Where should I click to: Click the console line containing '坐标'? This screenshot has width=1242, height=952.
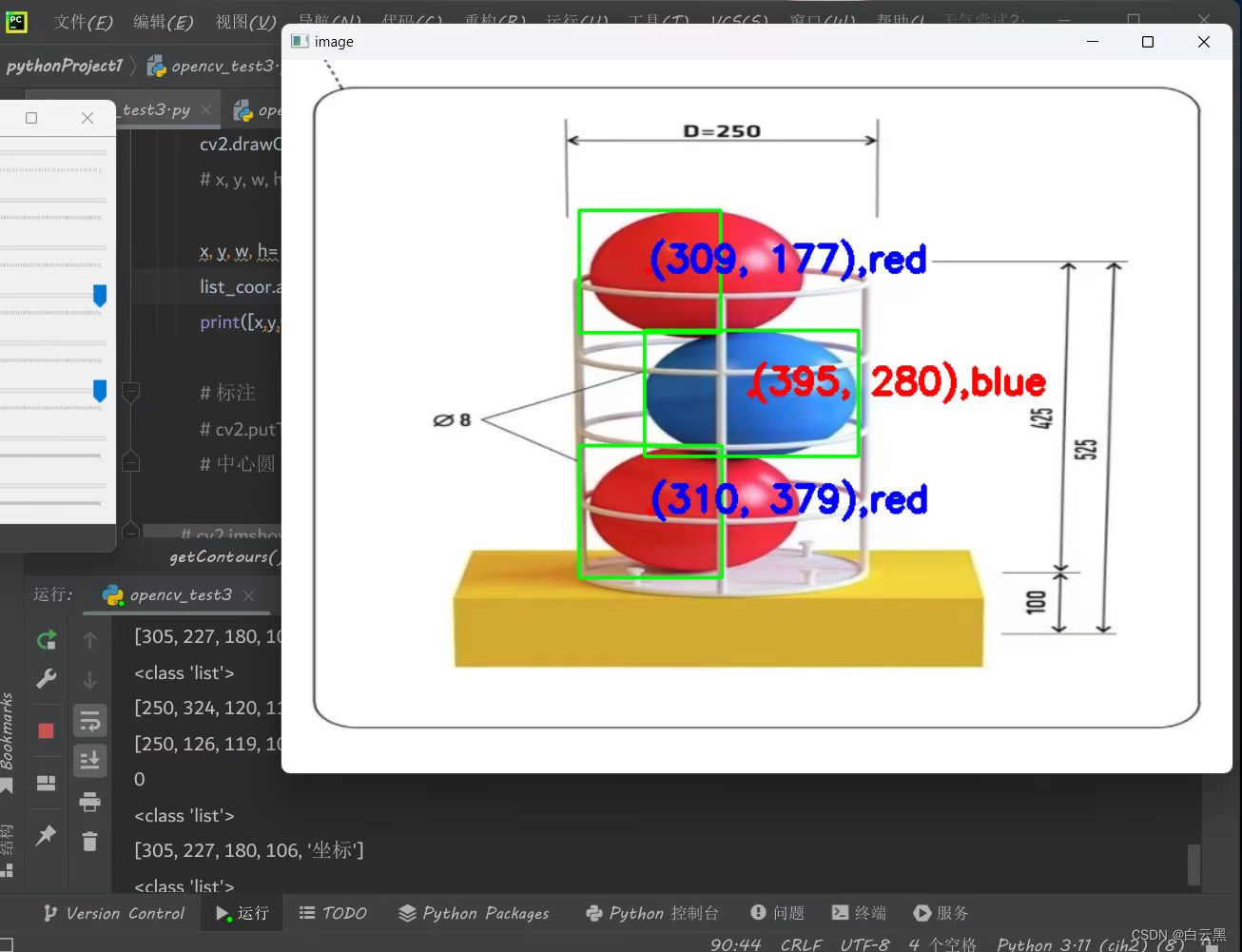[249, 850]
